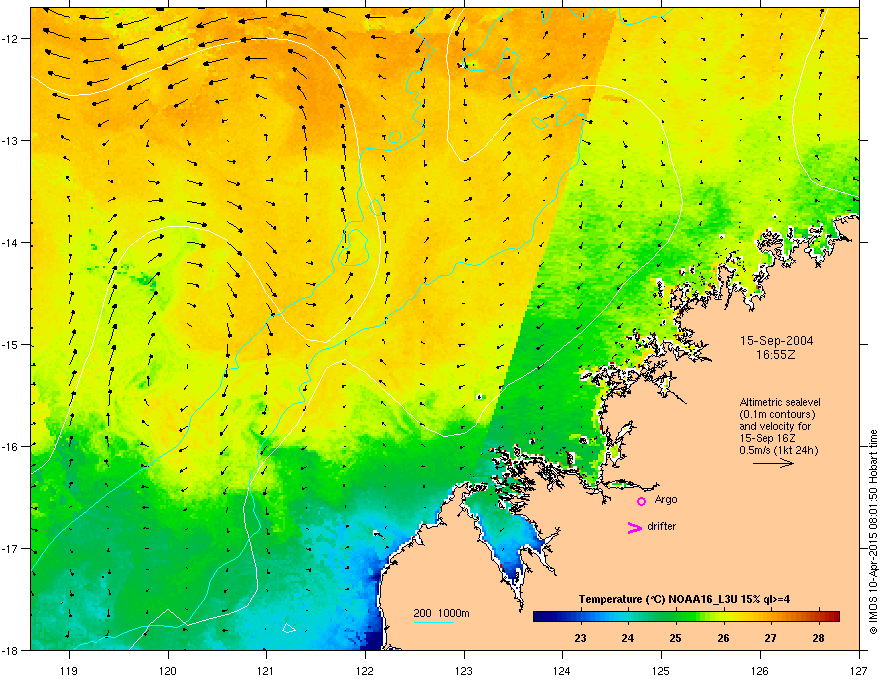Click the latitude axis label '-15'
The width and height of the screenshot is (880, 680).
click(11, 345)
